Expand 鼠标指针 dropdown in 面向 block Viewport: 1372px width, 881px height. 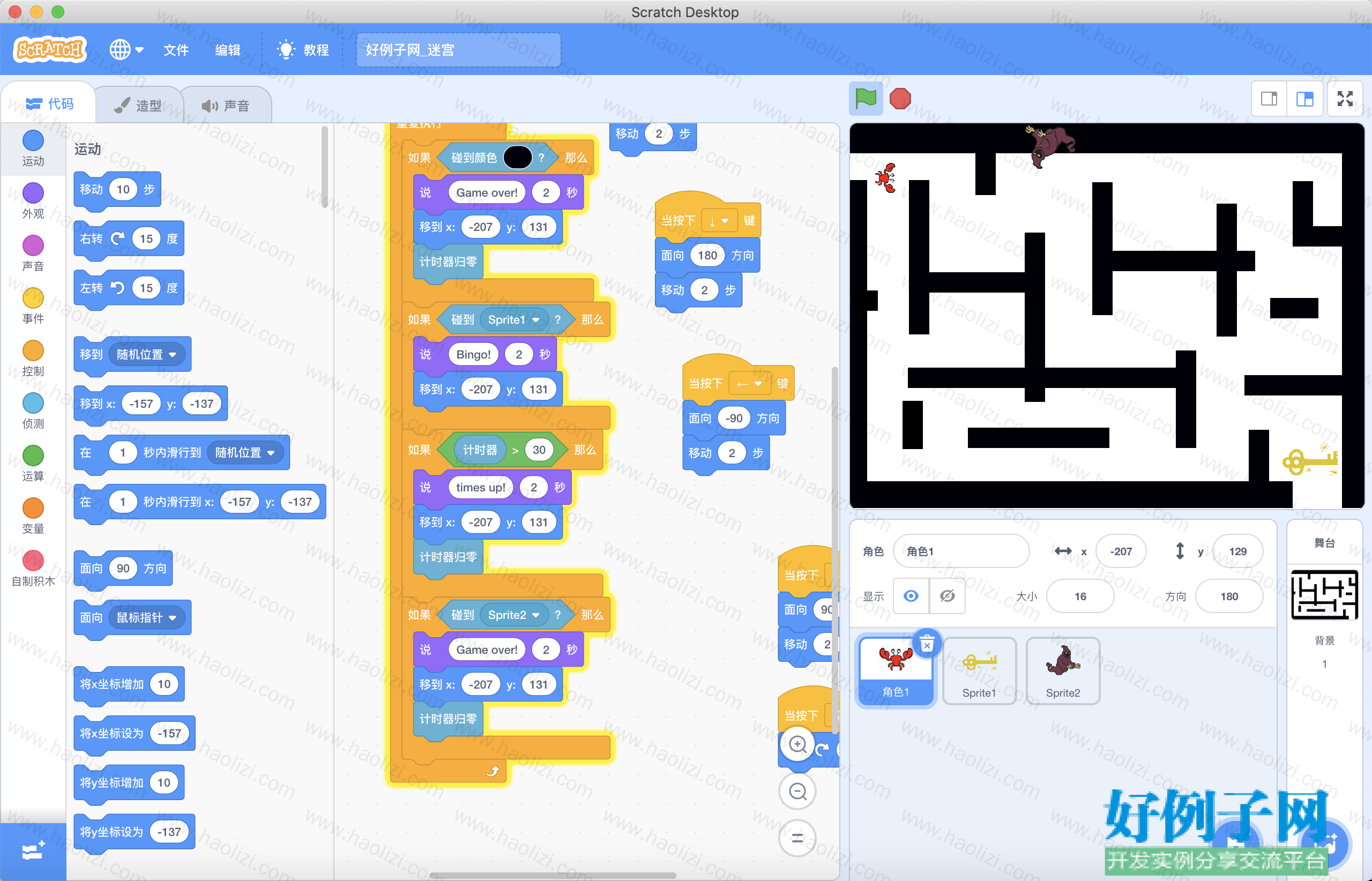(x=147, y=617)
